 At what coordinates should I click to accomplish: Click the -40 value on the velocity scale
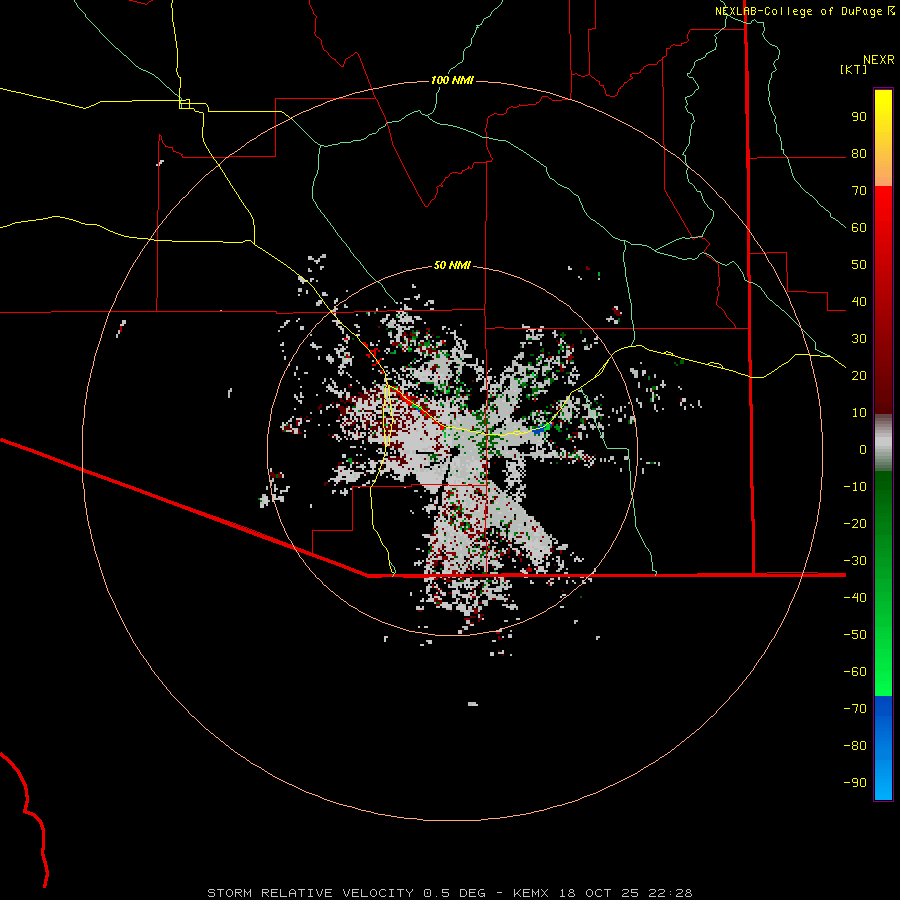tap(855, 598)
